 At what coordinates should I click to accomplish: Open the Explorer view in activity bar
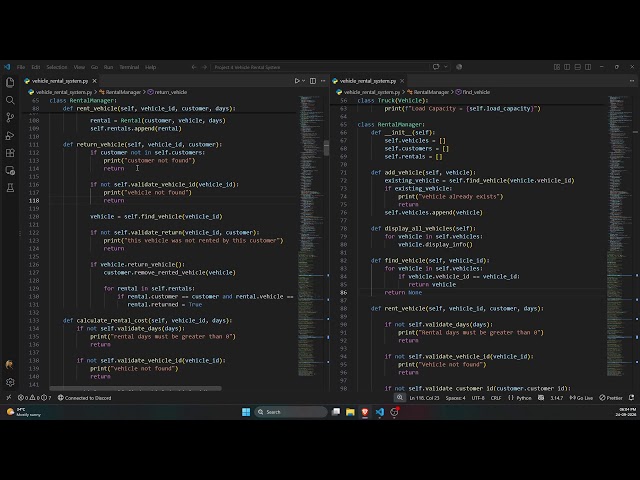[x=10, y=82]
